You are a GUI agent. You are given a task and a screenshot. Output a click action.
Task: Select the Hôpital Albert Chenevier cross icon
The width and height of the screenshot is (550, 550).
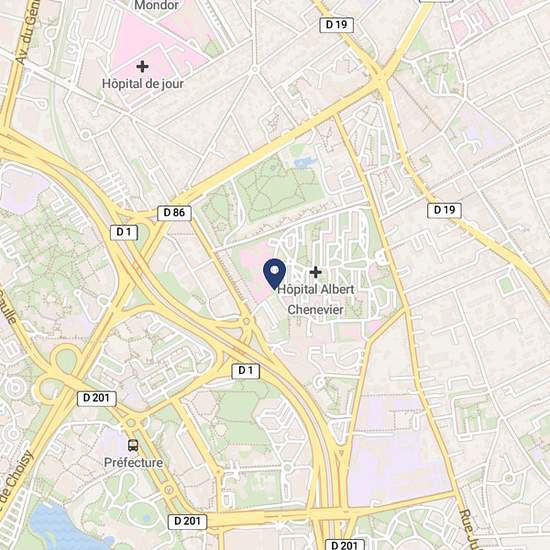(x=316, y=272)
